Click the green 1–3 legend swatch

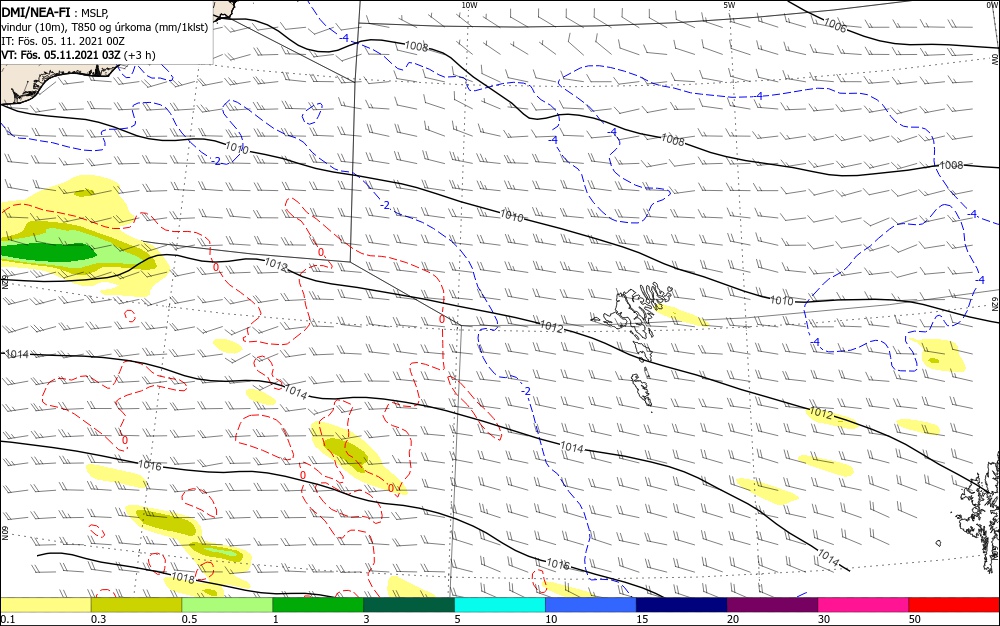point(318,605)
